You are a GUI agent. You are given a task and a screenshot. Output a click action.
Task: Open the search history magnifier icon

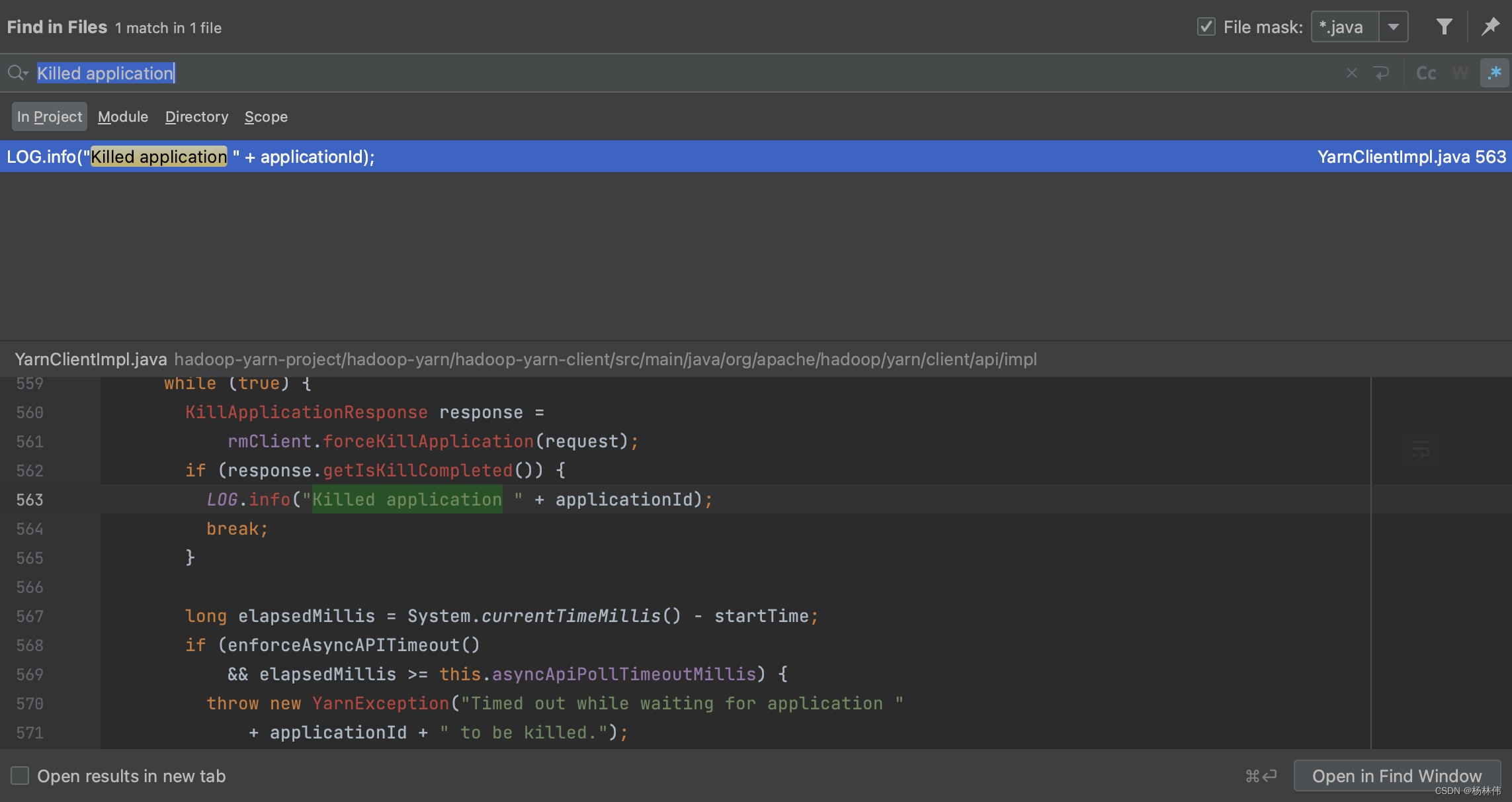[17, 73]
